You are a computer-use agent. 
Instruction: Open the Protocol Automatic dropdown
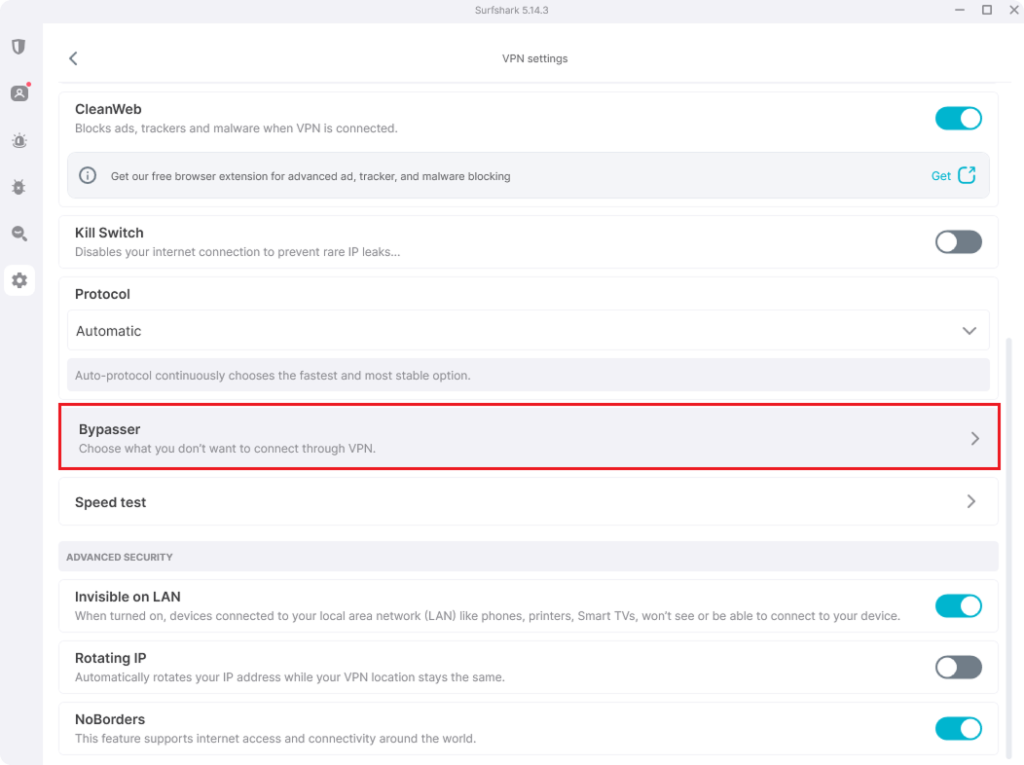tap(528, 331)
